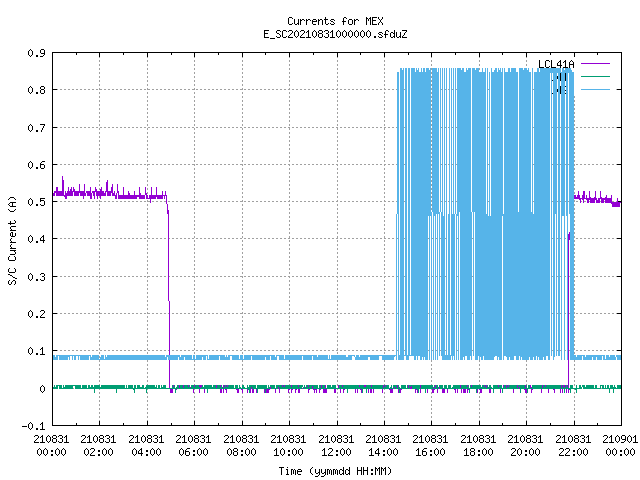
Task: Click the purple LCL41A legend line sample
Action: coord(595,64)
